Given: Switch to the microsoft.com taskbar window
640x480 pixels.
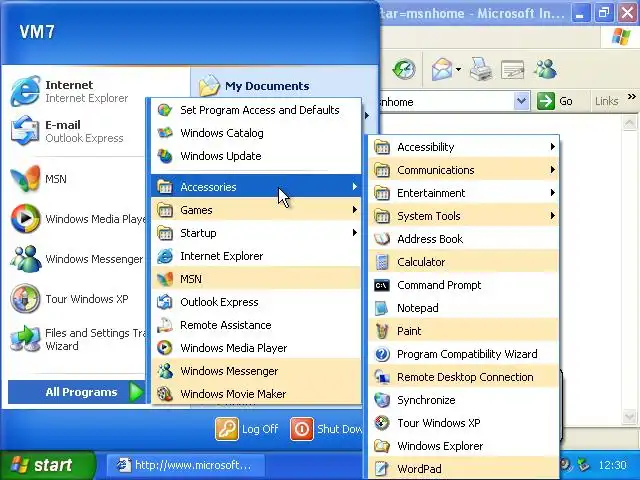Looking at the screenshot, I should pyautogui.click(x=186, y=465).
